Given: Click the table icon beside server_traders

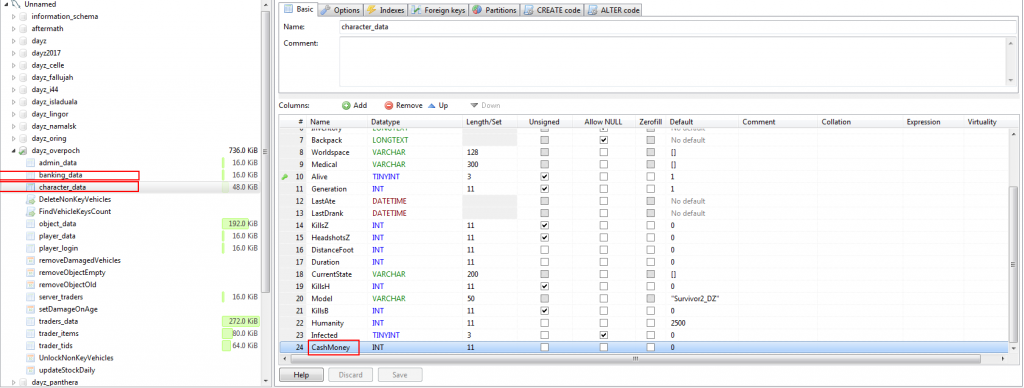Looking at the screenshot, I should pyautogui.click(x=30, y=297).
